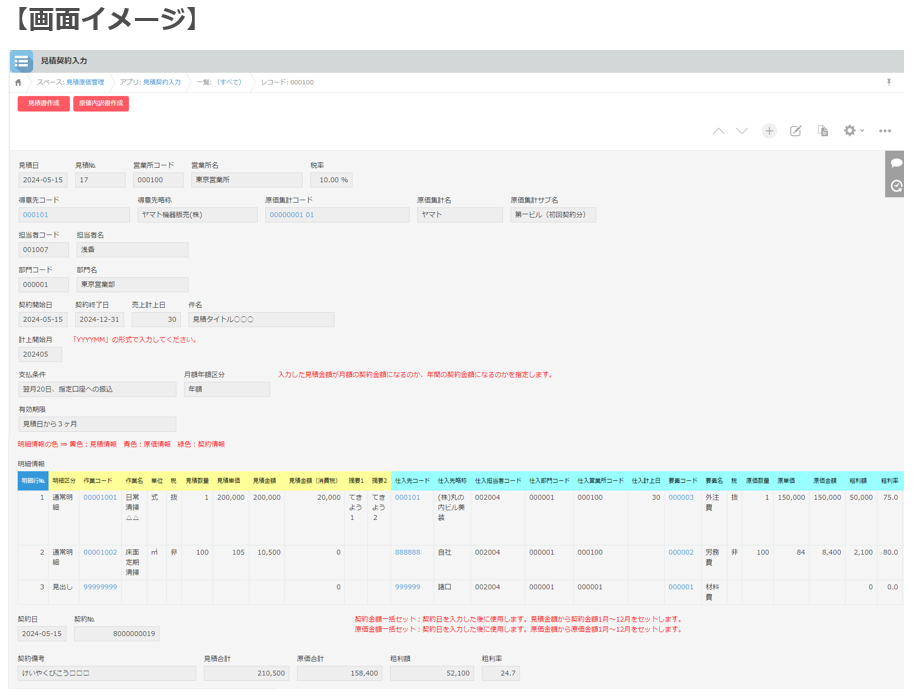Open work code link 99999999
Image resolution: width=914 pixels, height=696 pixels.
click(x=100, y=588)
